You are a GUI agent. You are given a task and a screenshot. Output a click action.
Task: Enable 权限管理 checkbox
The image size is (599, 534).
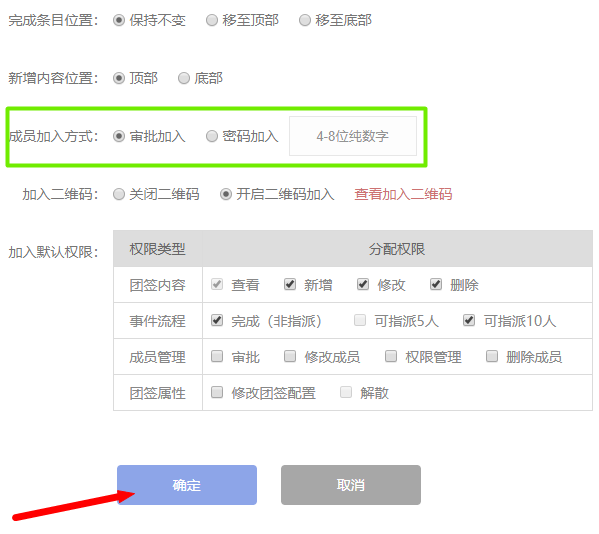391,356
